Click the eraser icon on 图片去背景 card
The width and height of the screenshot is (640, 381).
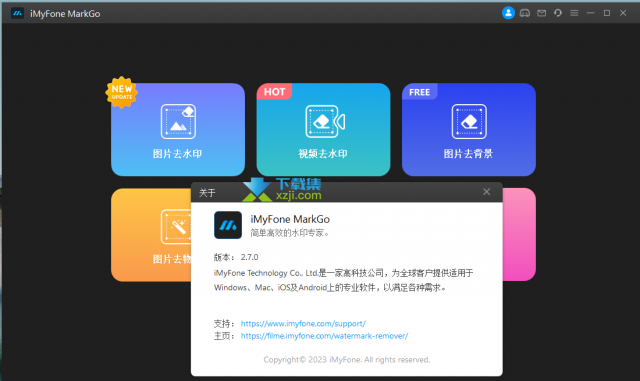469,121
